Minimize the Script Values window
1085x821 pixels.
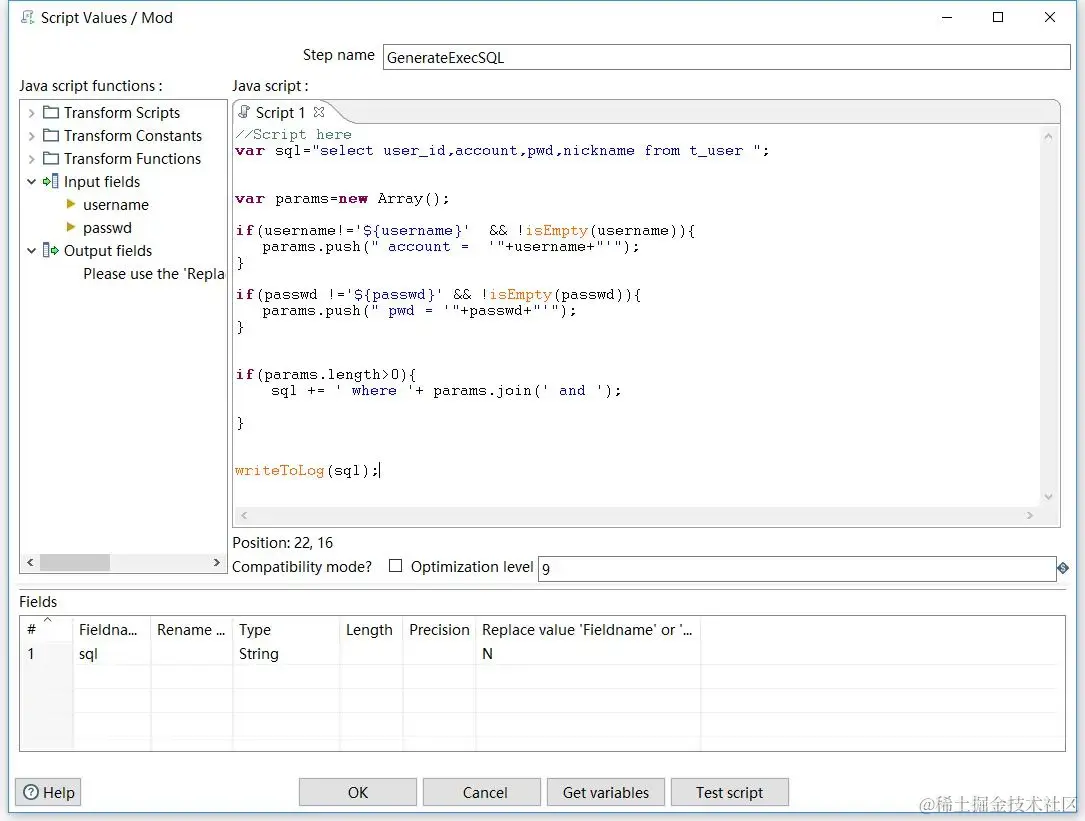[x=947, y=17]
